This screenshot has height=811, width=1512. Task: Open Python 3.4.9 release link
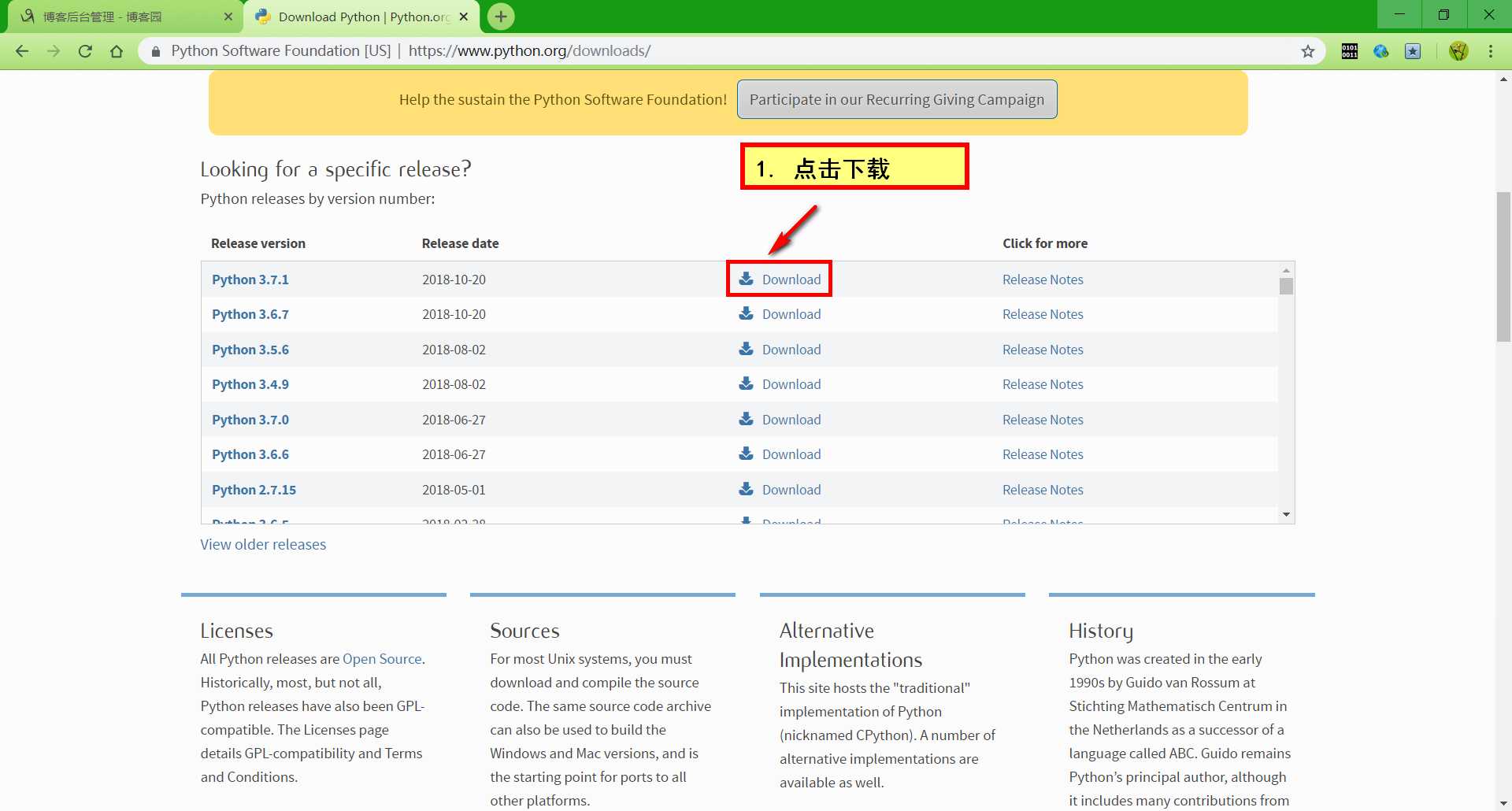click(x=250, y=384)
